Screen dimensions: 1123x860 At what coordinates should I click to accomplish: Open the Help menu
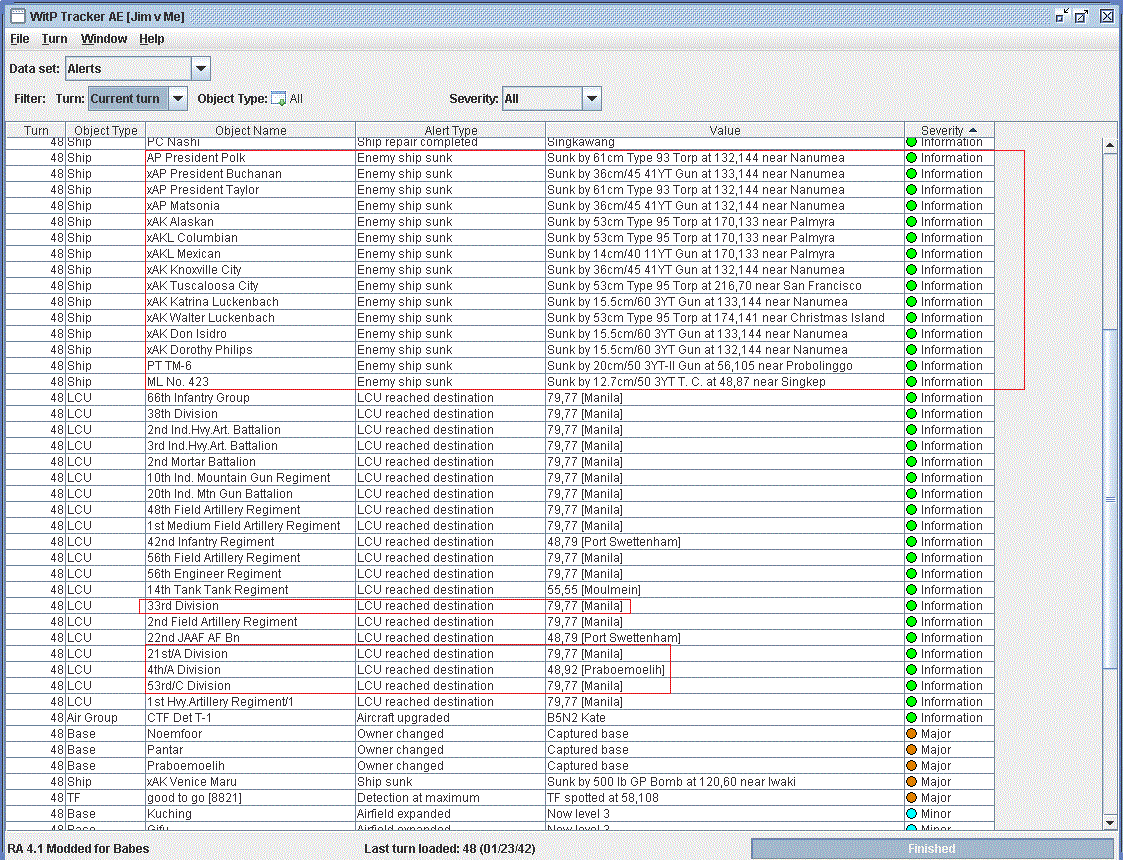tap(152, 39)
